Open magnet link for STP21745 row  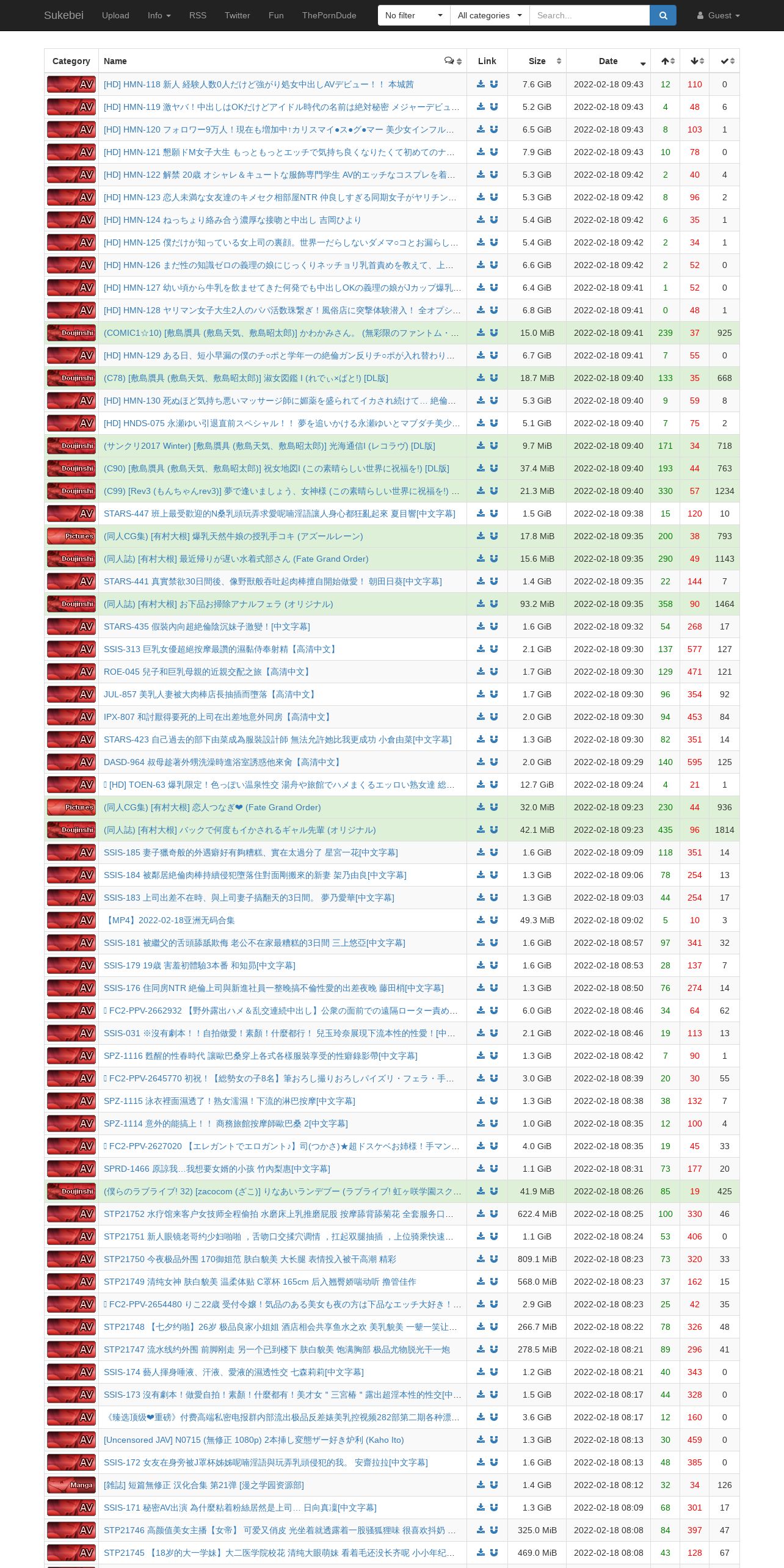click(x=494, y=1553)
